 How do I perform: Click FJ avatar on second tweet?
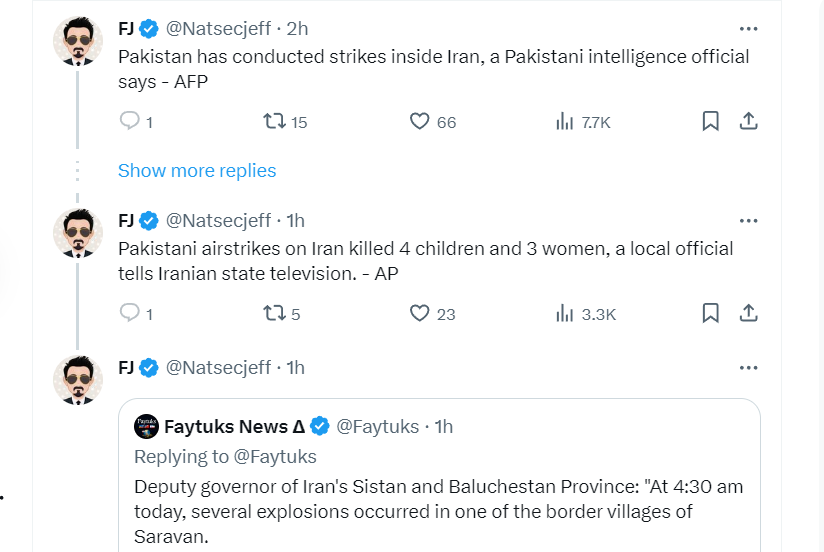(x=77, y=234)
